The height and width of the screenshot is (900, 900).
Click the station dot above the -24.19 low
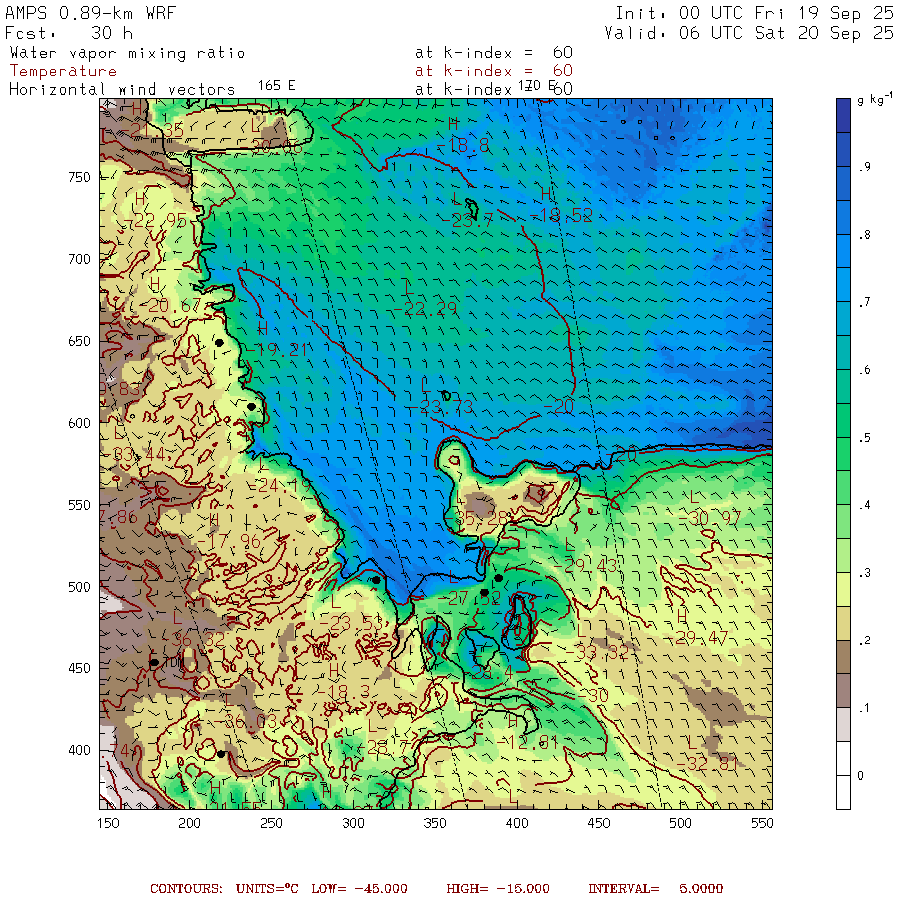(251, 406)
